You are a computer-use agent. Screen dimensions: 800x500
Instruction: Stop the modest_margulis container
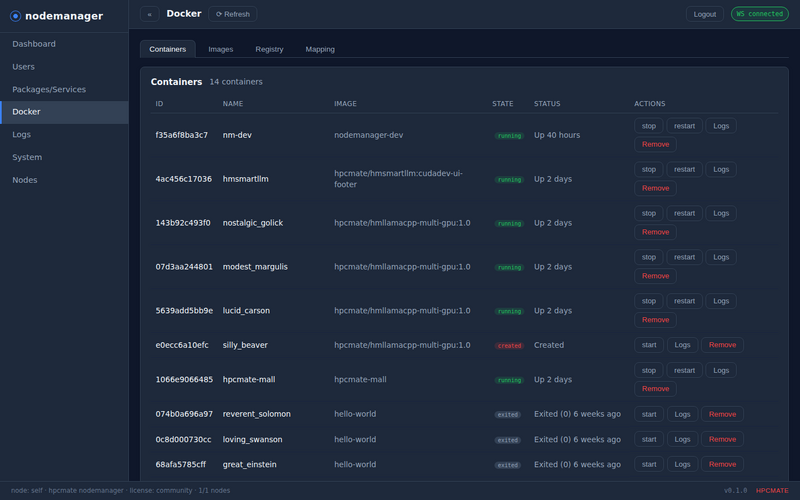click(x=648, y=257)
